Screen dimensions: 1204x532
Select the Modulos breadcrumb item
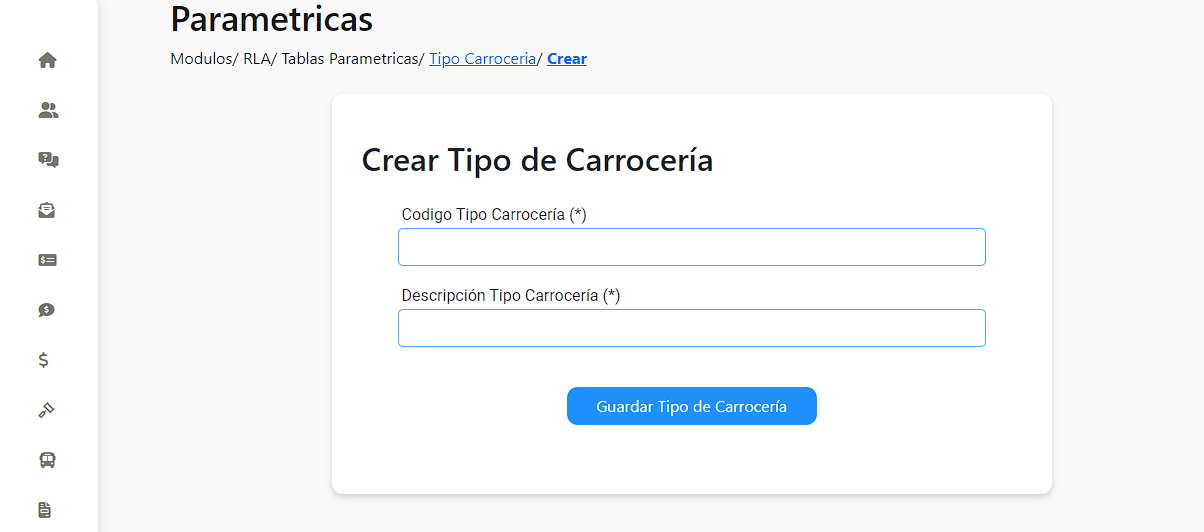[201, 59]
